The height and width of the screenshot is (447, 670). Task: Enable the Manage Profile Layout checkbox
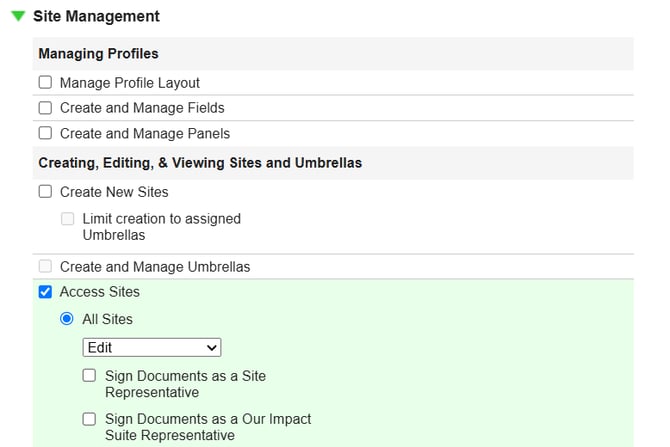[45, 83]
